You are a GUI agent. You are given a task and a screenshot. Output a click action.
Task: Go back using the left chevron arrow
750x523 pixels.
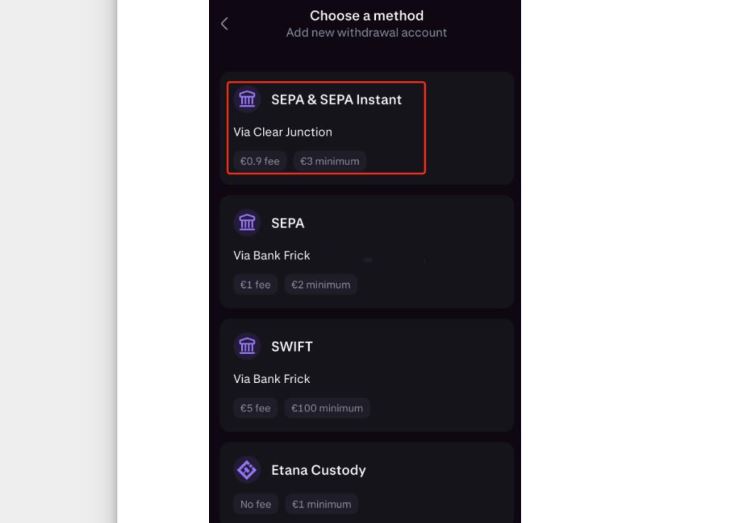[225, 24]
